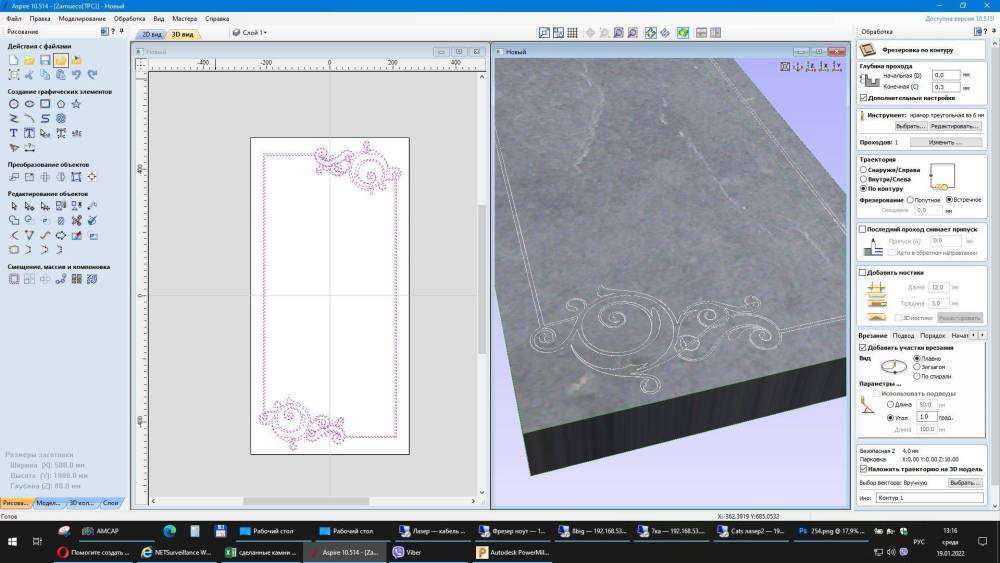Viewport: 1000px width, 563px height.
Task: Click the Undo arrow icon
Action: [76, 75]
